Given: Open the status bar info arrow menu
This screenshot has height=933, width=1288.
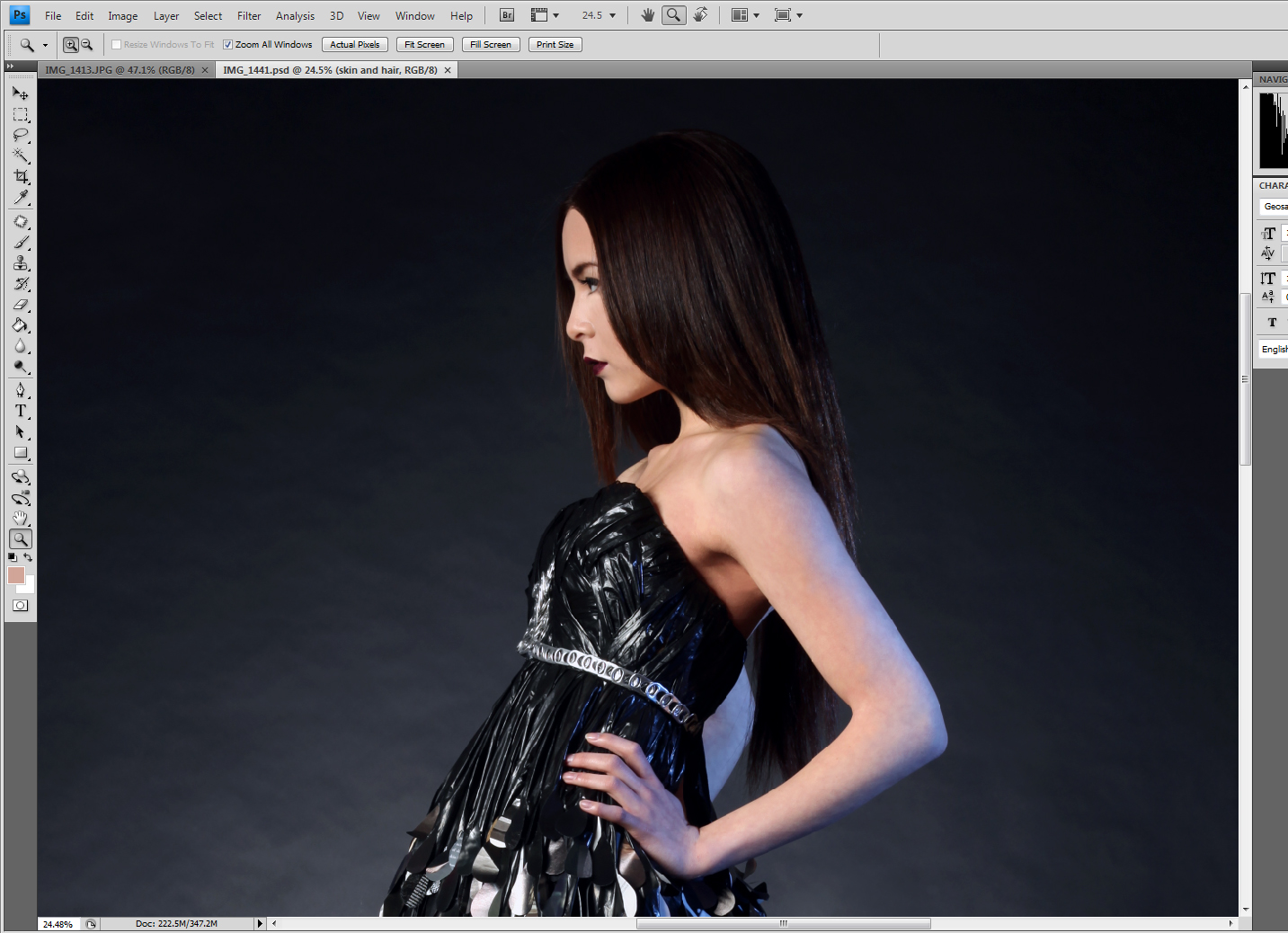Looking at the screenshot, I should 260,923.
